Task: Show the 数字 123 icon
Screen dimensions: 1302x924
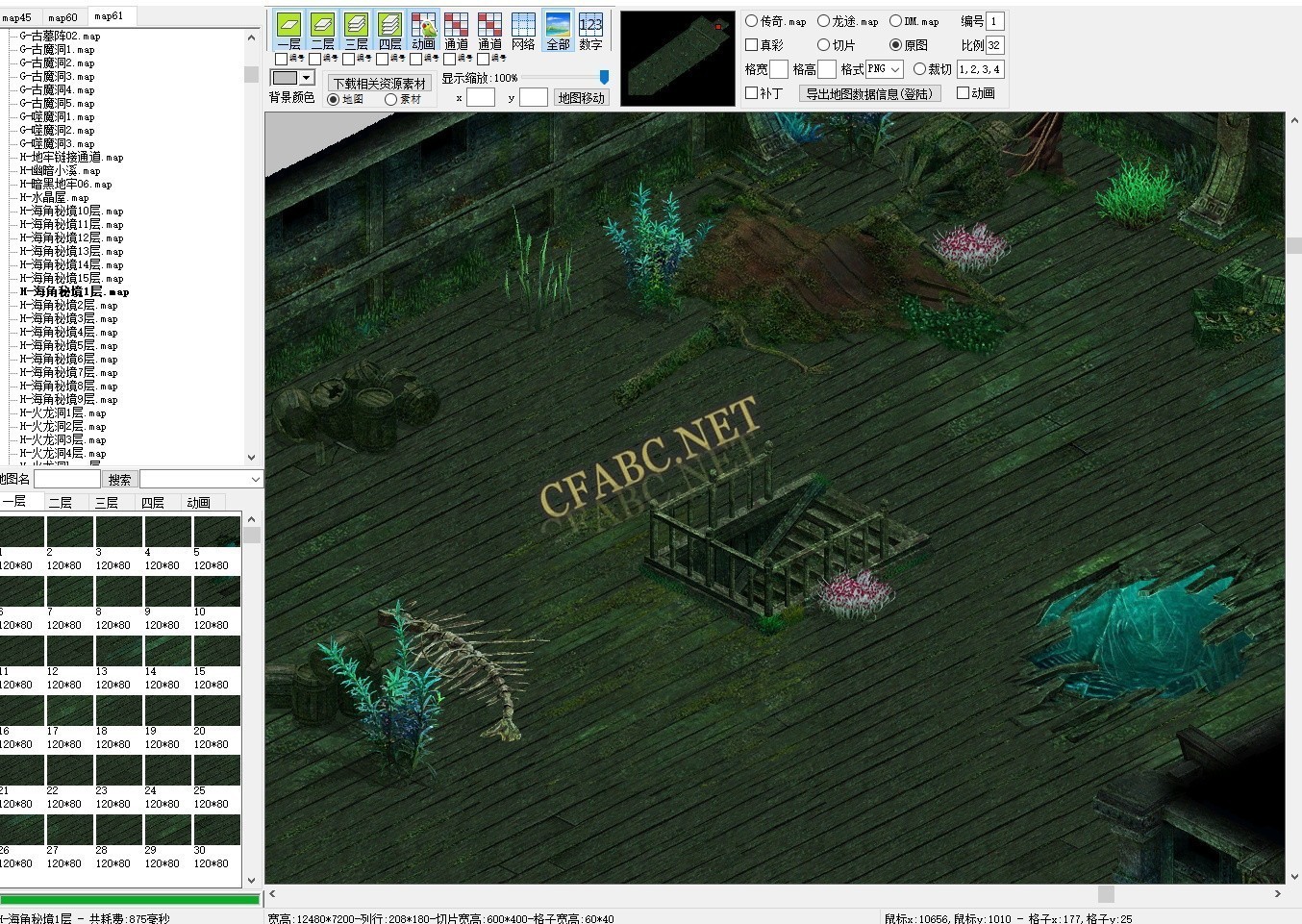Action: point(590,30)
